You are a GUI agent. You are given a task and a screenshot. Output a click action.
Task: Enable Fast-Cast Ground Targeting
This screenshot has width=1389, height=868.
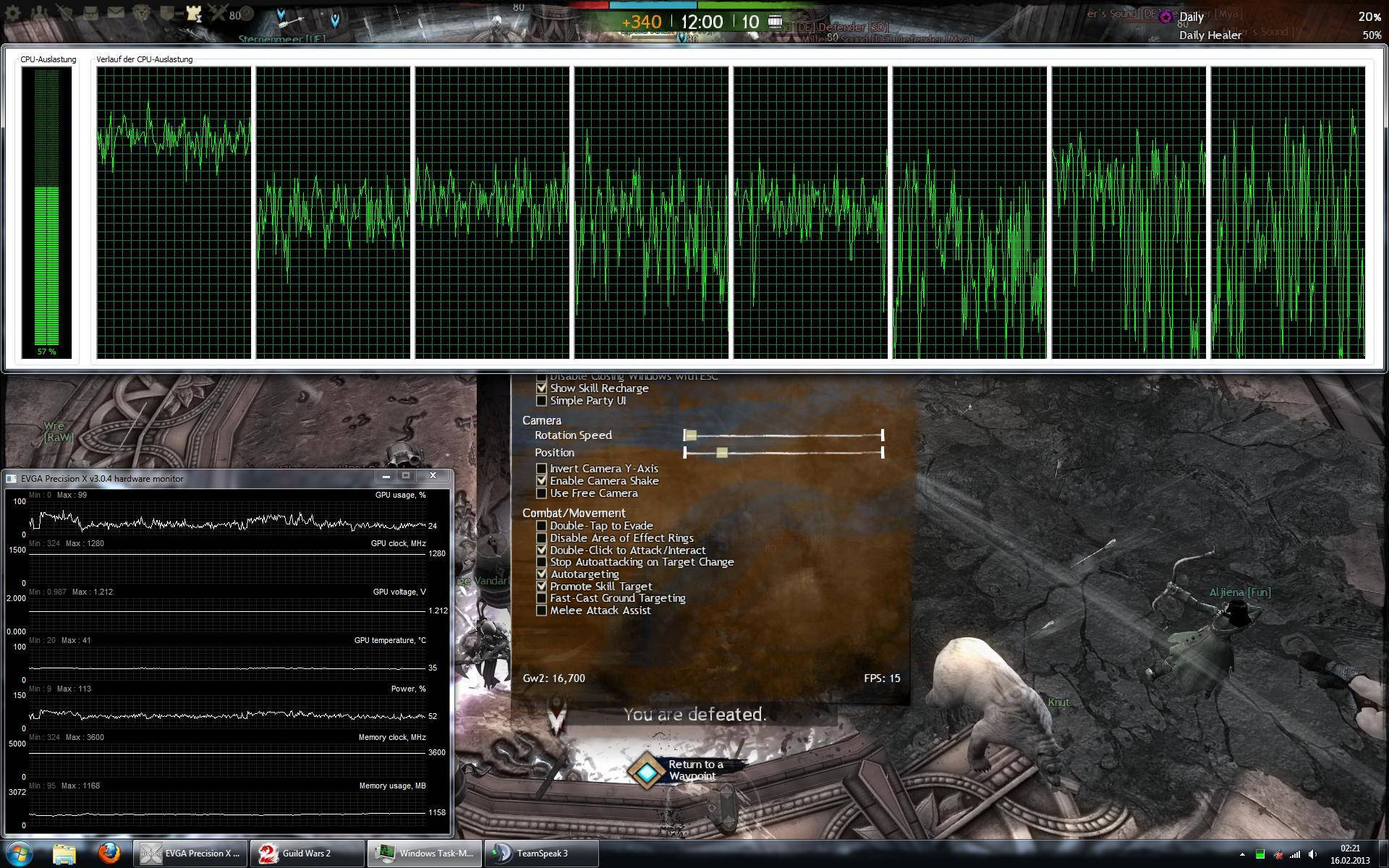click(x=541, y=598)
